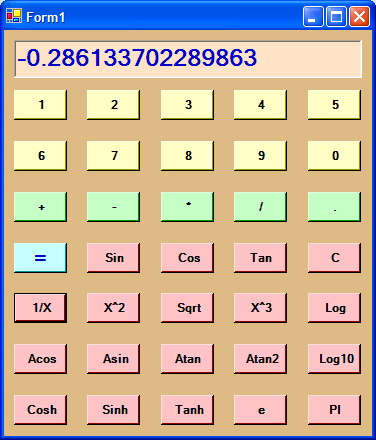Click the number 1 button

40,105
